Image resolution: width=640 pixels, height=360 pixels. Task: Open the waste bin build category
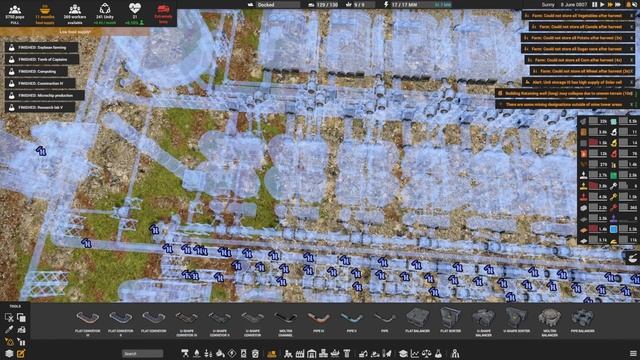pos(256,353)
